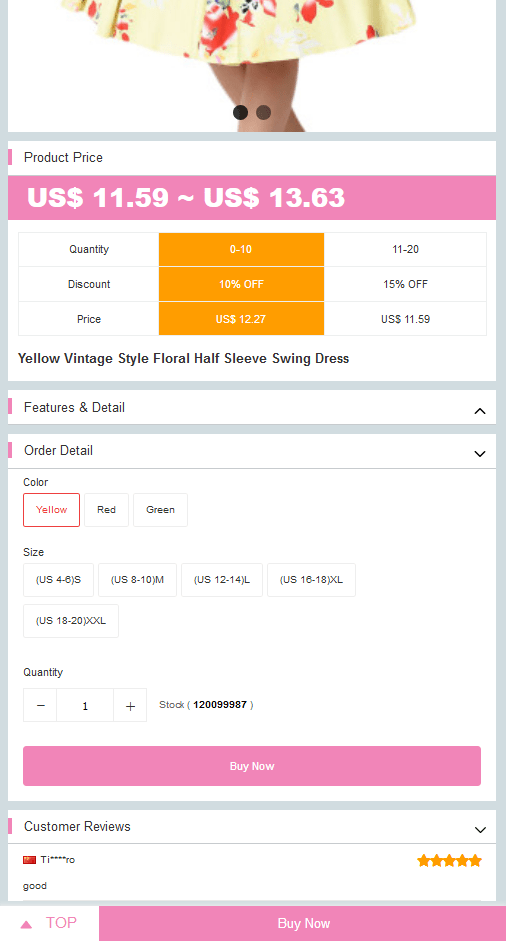Click the minus quantity icon
Screen dimensions: 506x941
[40, 705]
